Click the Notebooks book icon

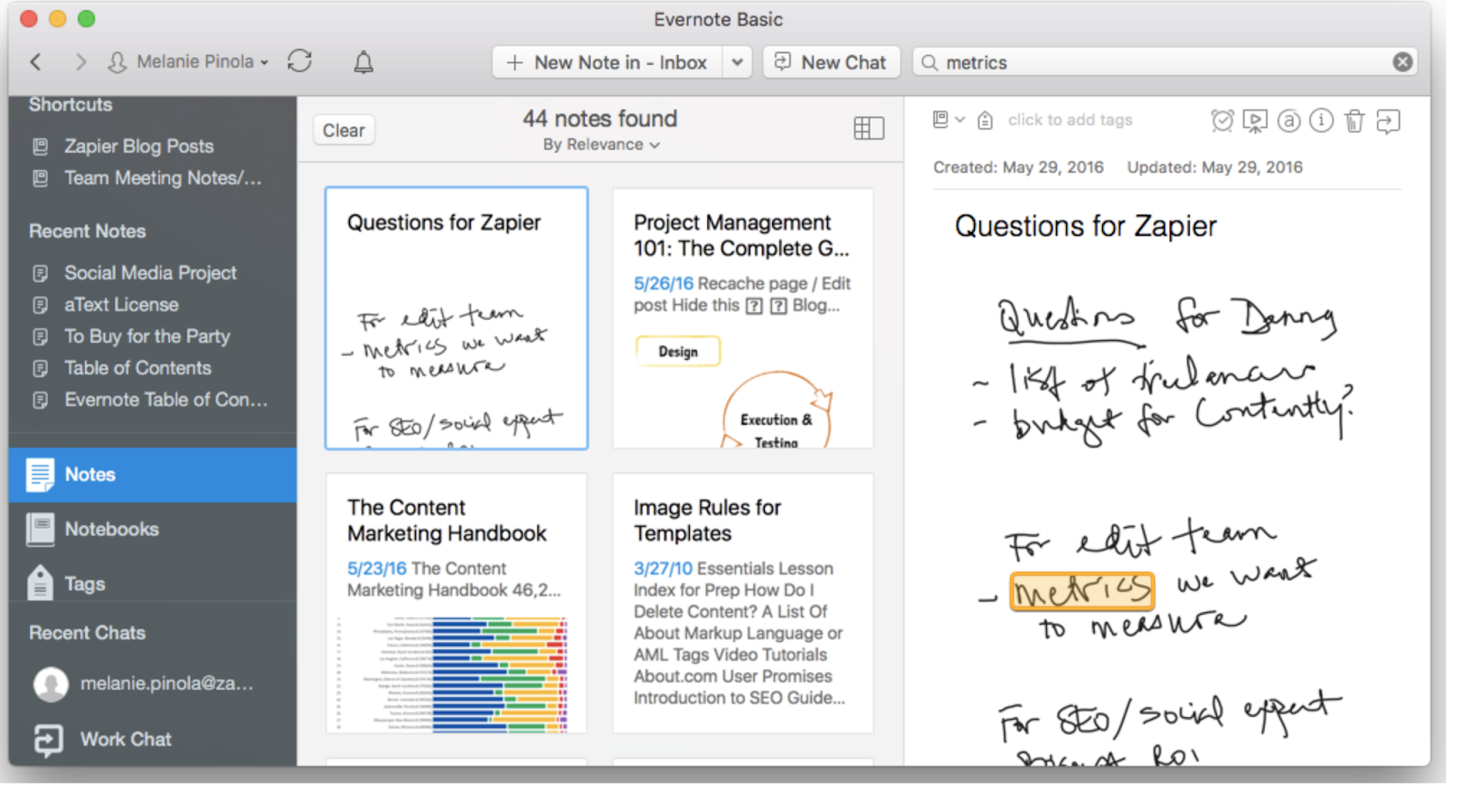(x=40, y=530)
